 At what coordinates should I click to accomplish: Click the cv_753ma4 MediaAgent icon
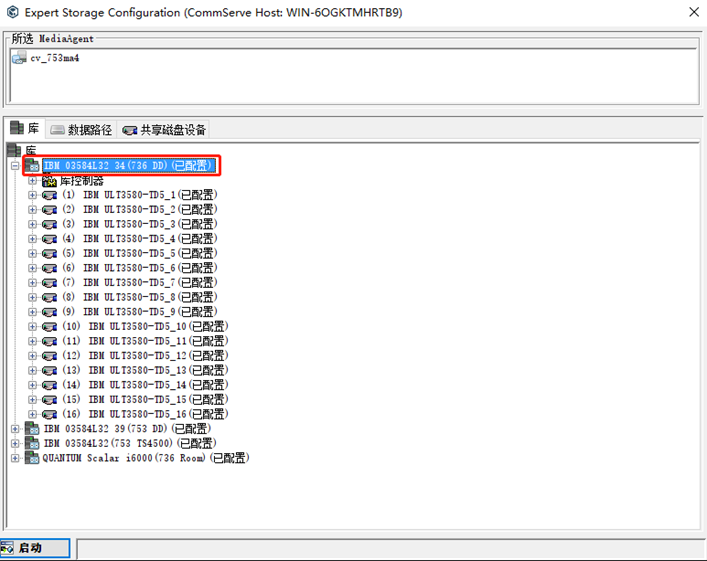point(19,58)
